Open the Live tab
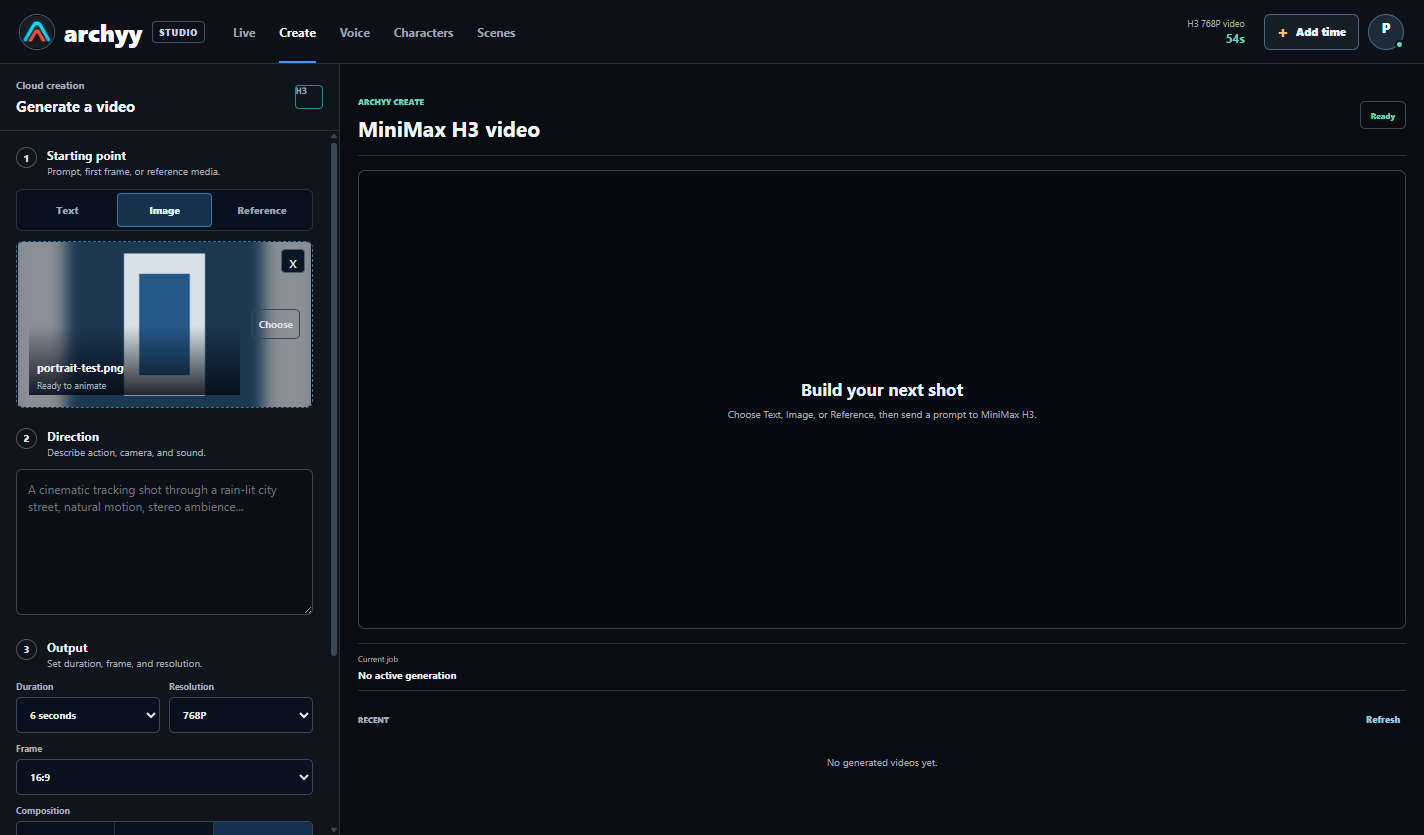 pyautogui.click(x=244, y=33)
